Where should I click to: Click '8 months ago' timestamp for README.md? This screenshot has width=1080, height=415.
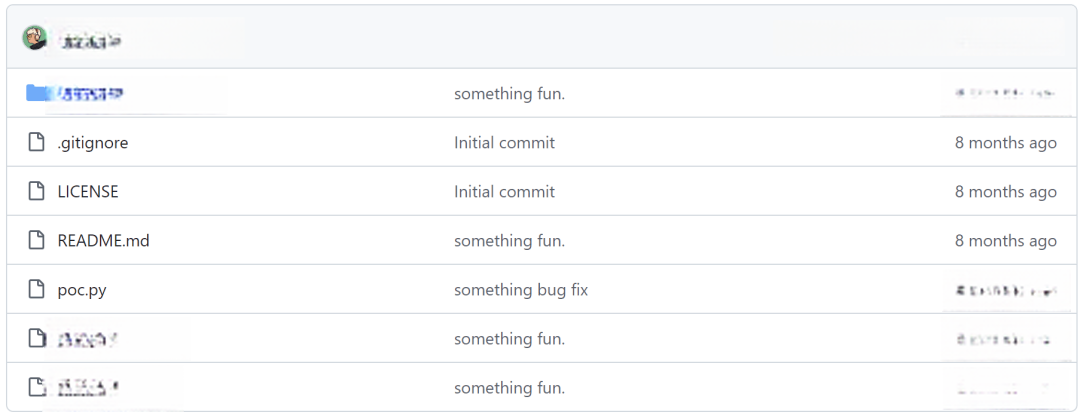coord(1006,241)
